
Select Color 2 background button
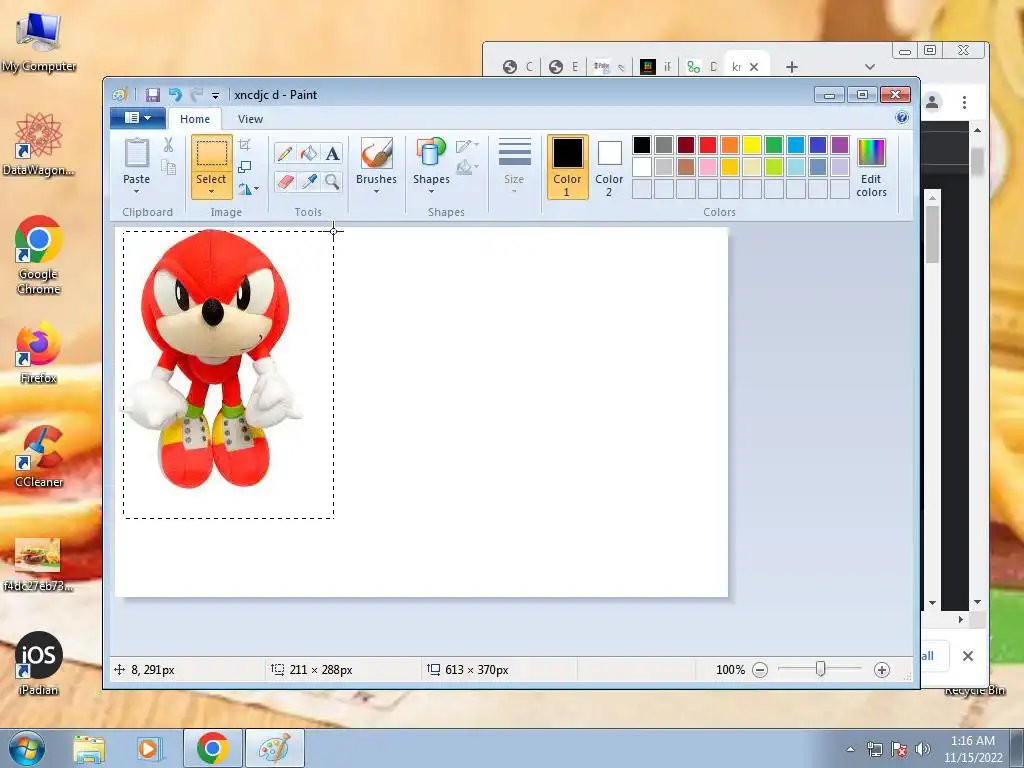(609, 167)
